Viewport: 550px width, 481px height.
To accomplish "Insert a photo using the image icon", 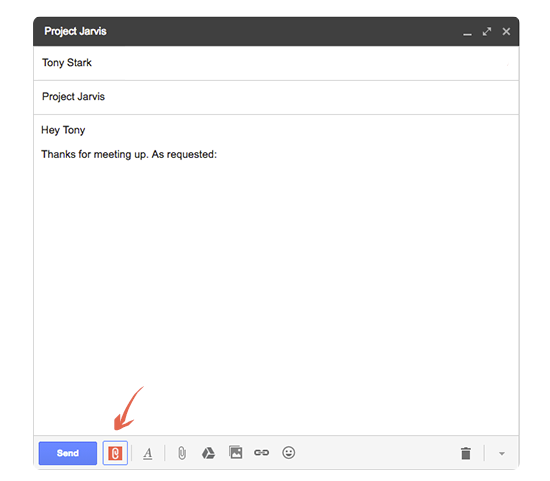I will click(236, 452).
